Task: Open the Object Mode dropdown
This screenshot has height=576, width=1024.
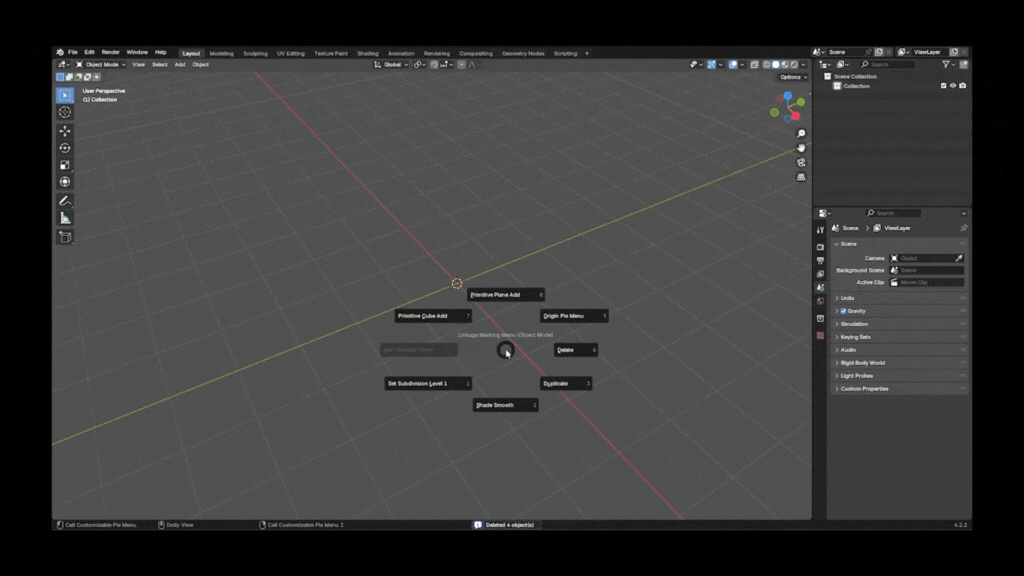Action: point(101,65)
